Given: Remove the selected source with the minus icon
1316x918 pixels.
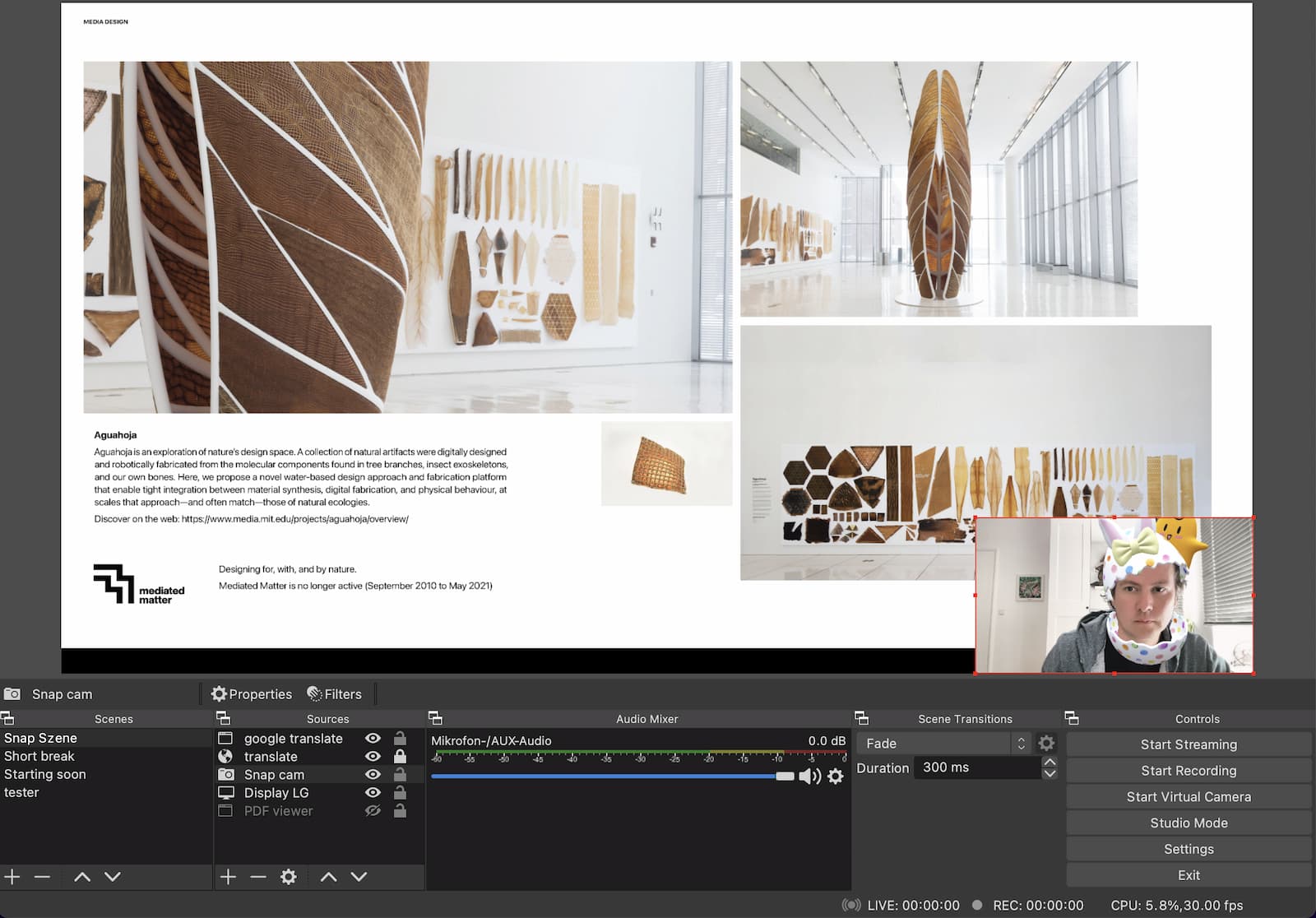Looking at the screenshot, I should pyautogui.click(x=258, y=877).
